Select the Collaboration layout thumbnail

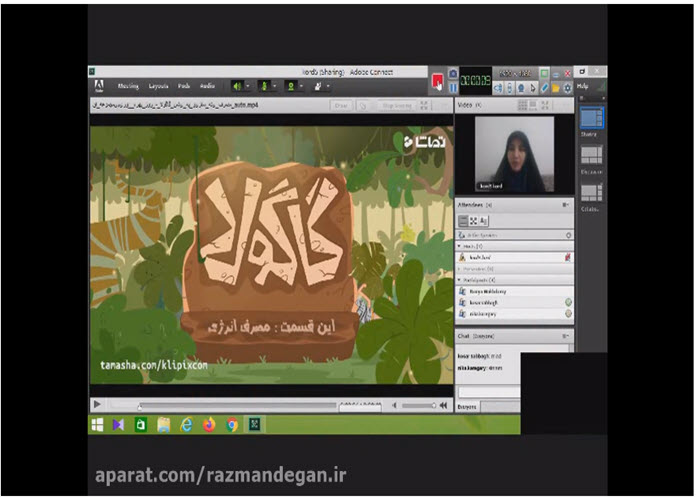click(x=592, y=193)
